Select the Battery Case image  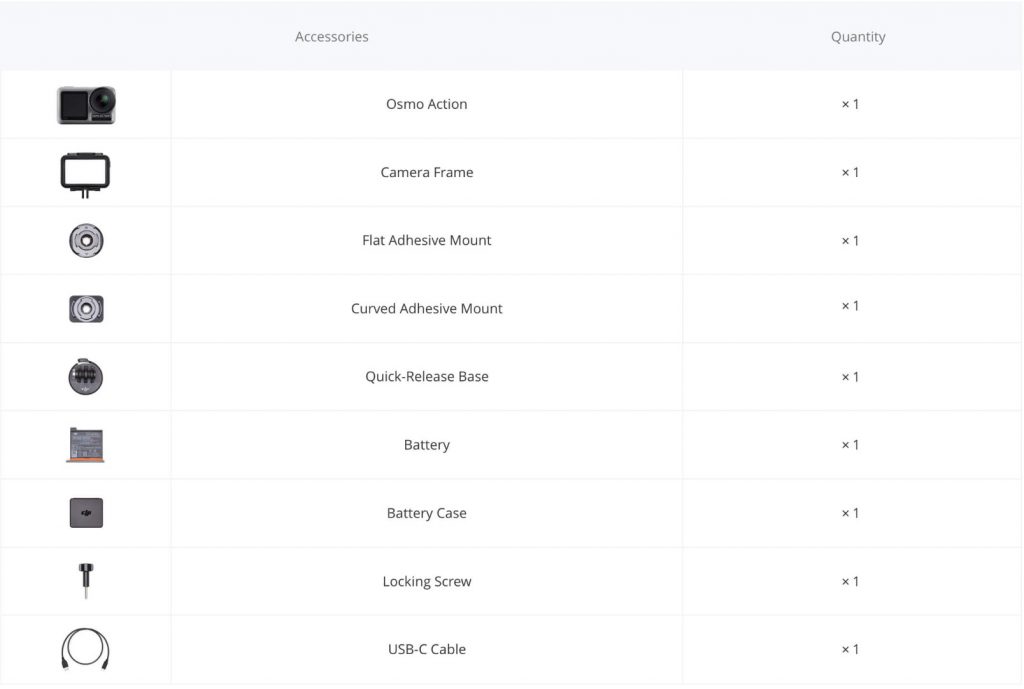[86, 513]
